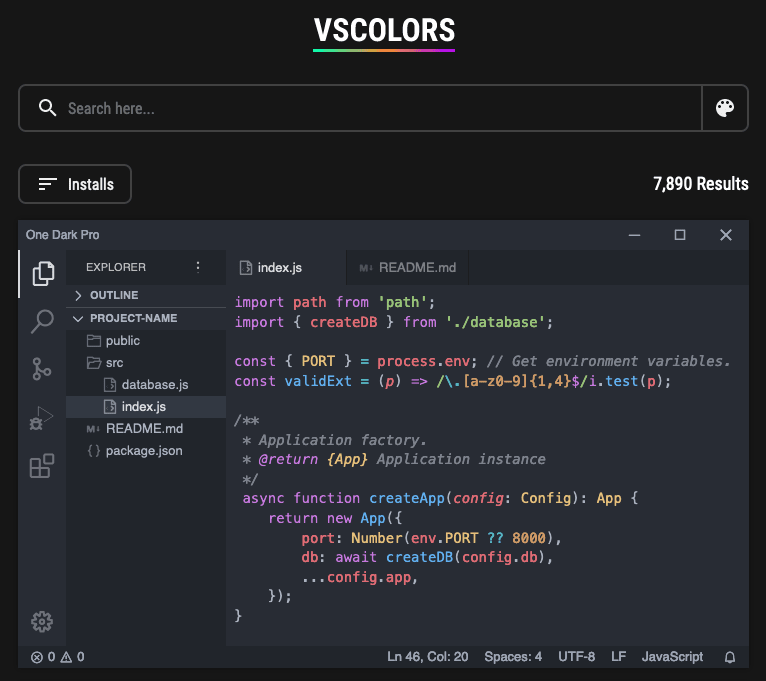Click the '7,890 Results' count text
Screen dimensions: 766x681
click(x=701, y=184)
